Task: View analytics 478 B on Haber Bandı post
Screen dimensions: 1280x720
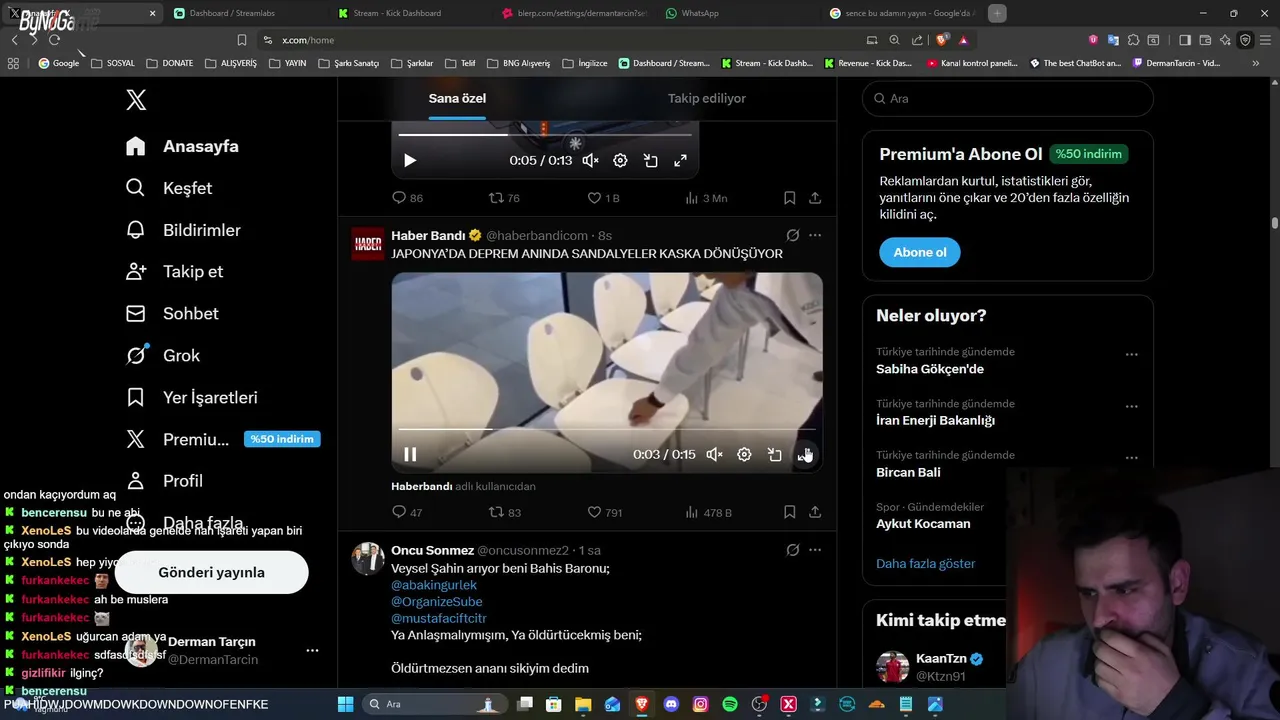Action: [x=708, y=512]
